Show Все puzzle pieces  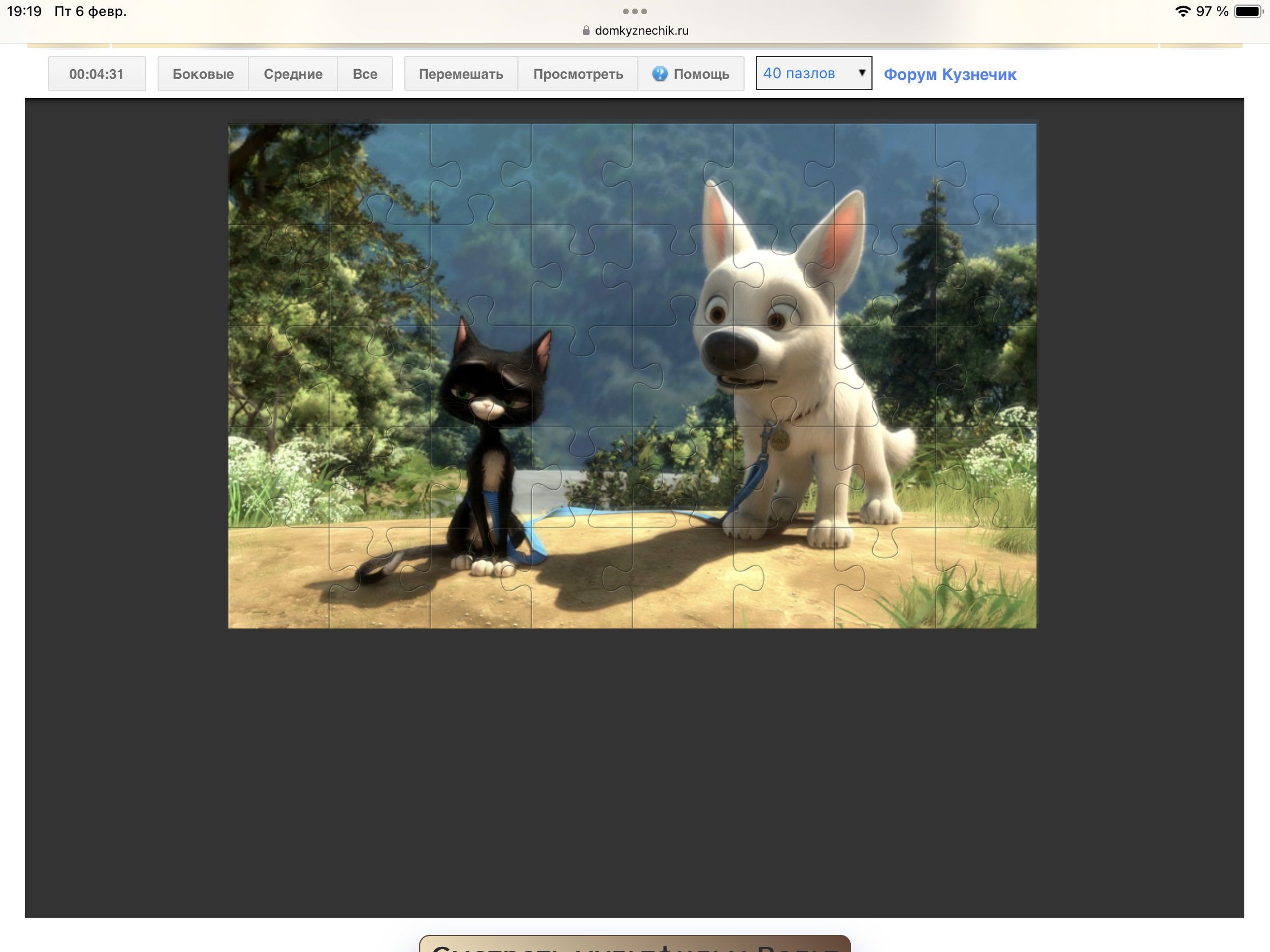[364, 74]
